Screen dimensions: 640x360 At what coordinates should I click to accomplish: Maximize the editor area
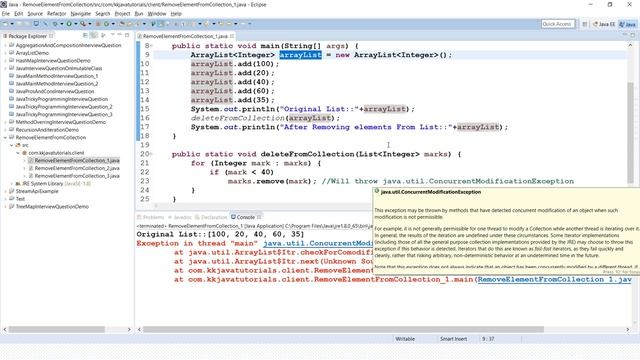click(633, 35)
